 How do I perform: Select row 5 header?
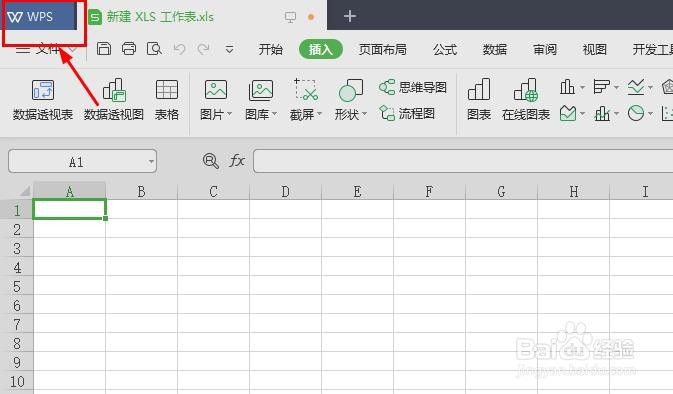click(17, 286)
